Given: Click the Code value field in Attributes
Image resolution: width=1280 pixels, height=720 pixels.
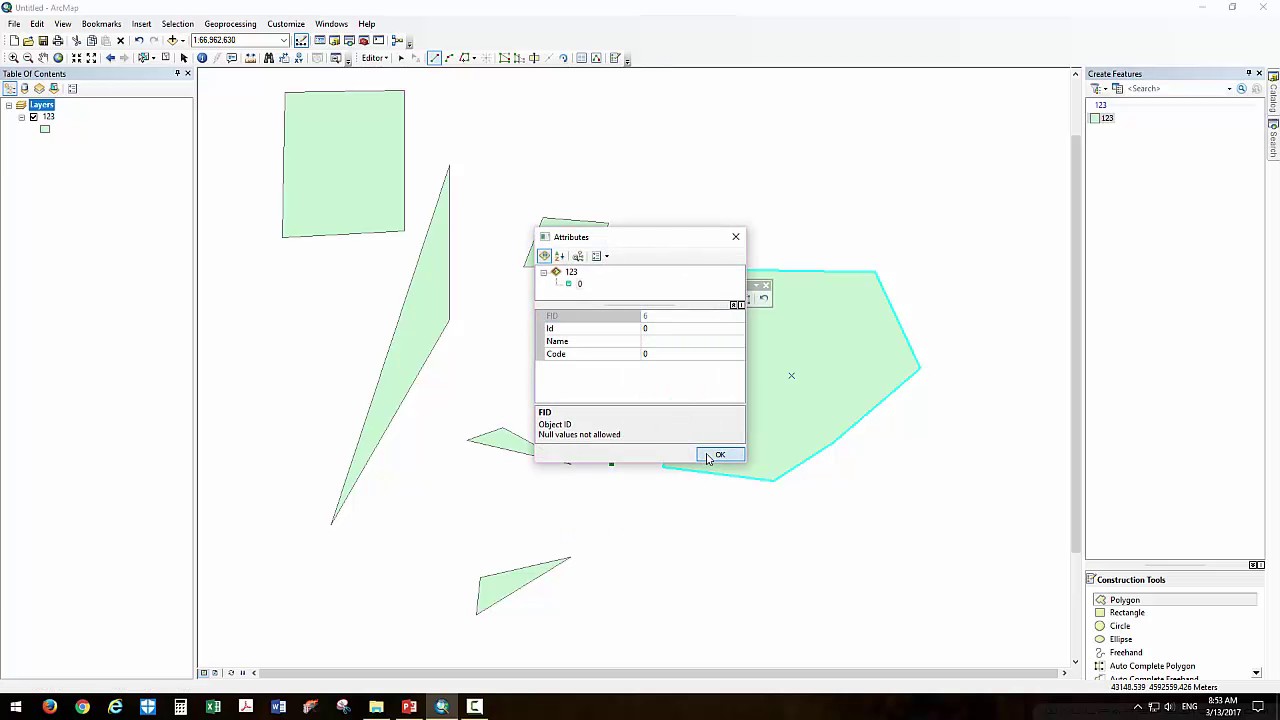Looking at the screenshot, I should (x=693, y=354).
